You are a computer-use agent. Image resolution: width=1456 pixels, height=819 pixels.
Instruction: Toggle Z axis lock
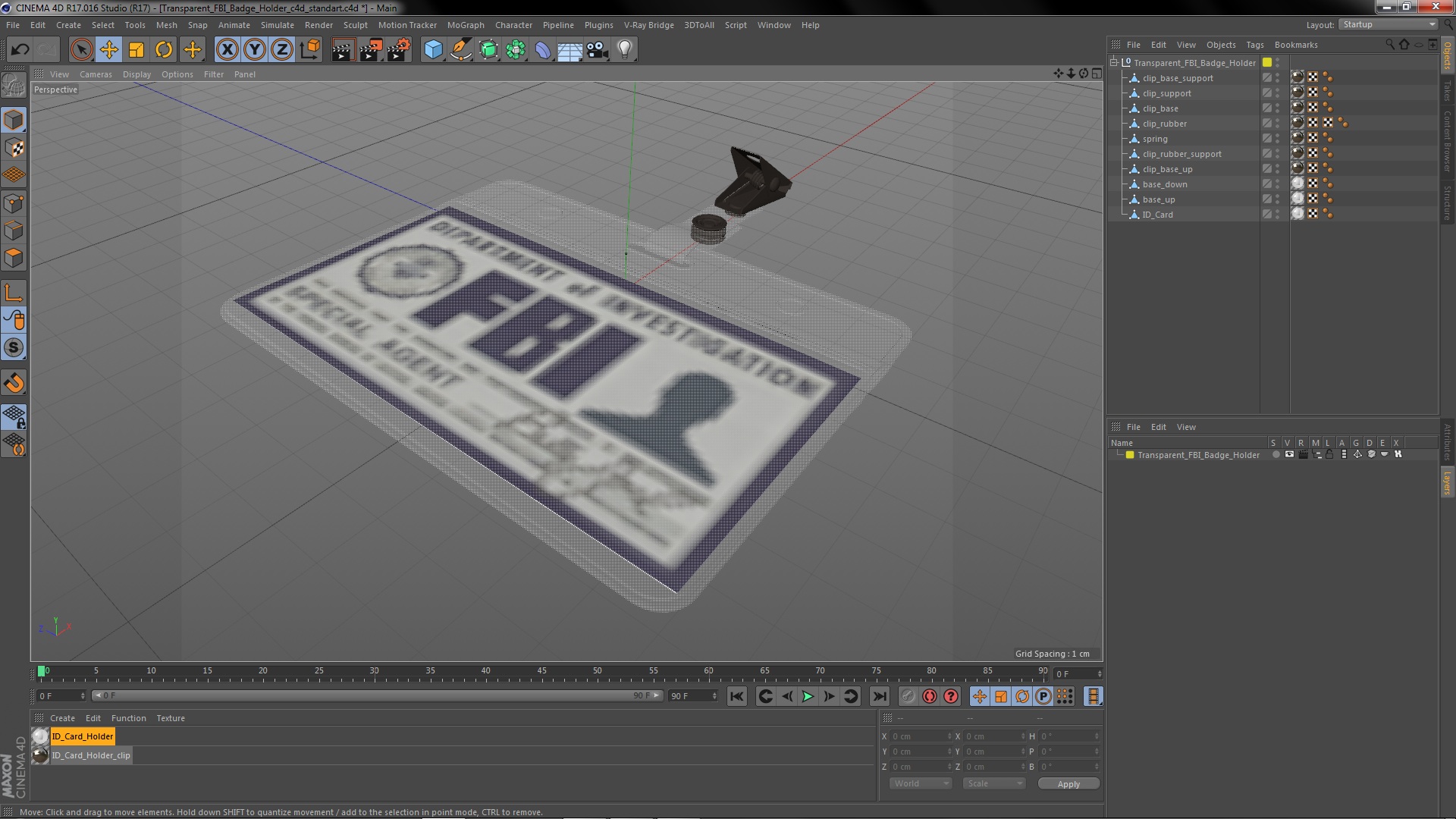point(282,50)
